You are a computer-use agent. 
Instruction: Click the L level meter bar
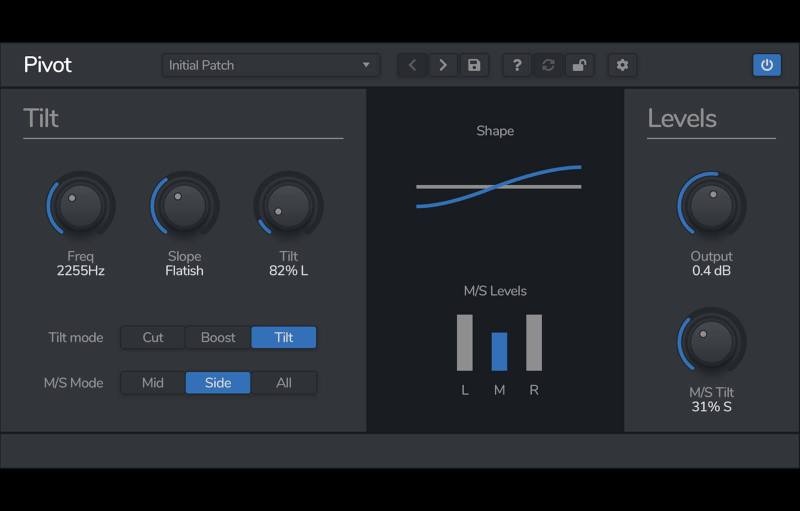point(465,343)
